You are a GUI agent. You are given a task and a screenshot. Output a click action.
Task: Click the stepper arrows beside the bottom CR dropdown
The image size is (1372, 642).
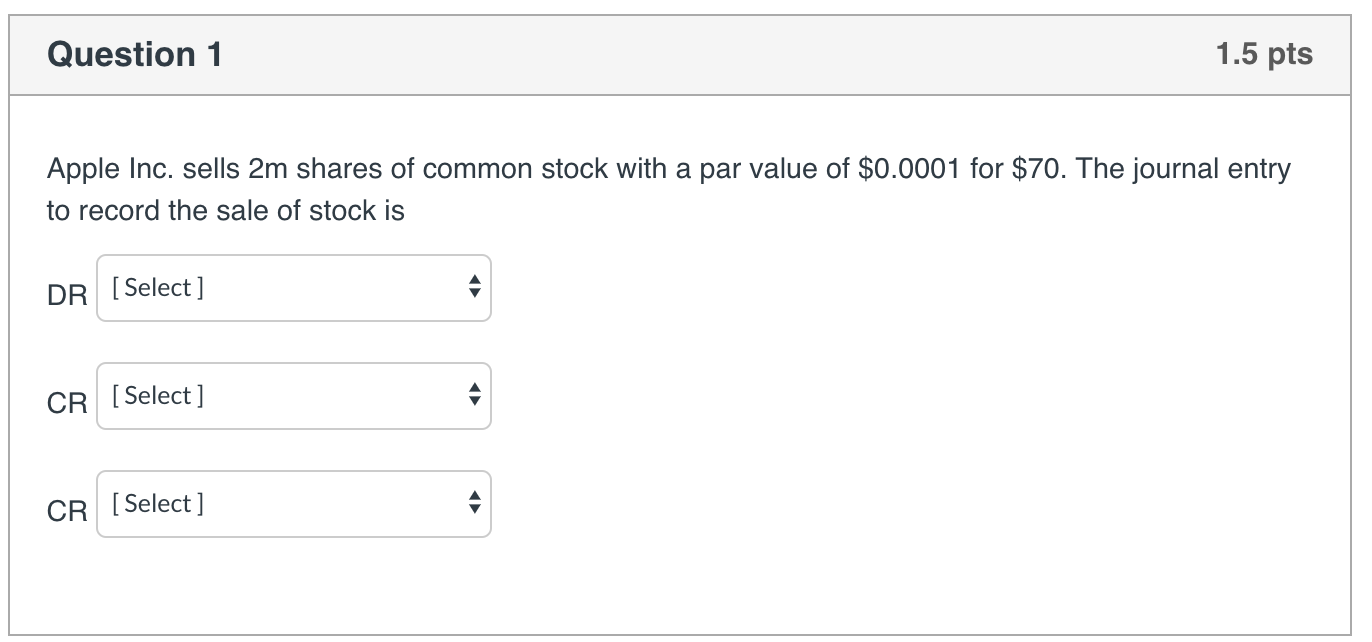473,504
